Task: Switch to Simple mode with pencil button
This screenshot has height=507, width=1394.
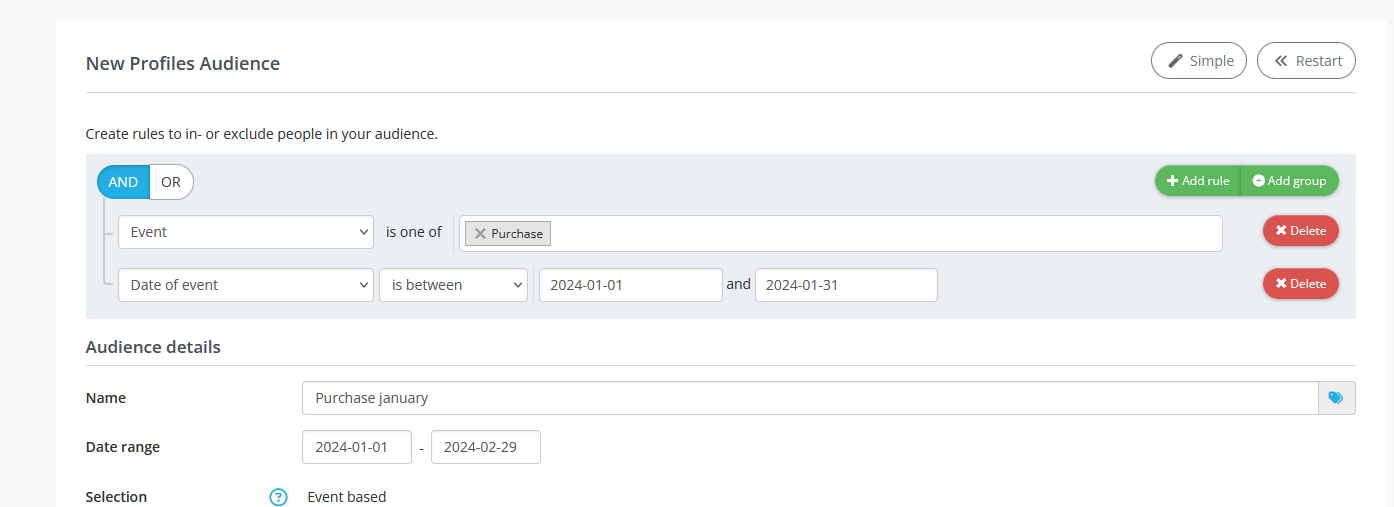Action: [1199, 60]
